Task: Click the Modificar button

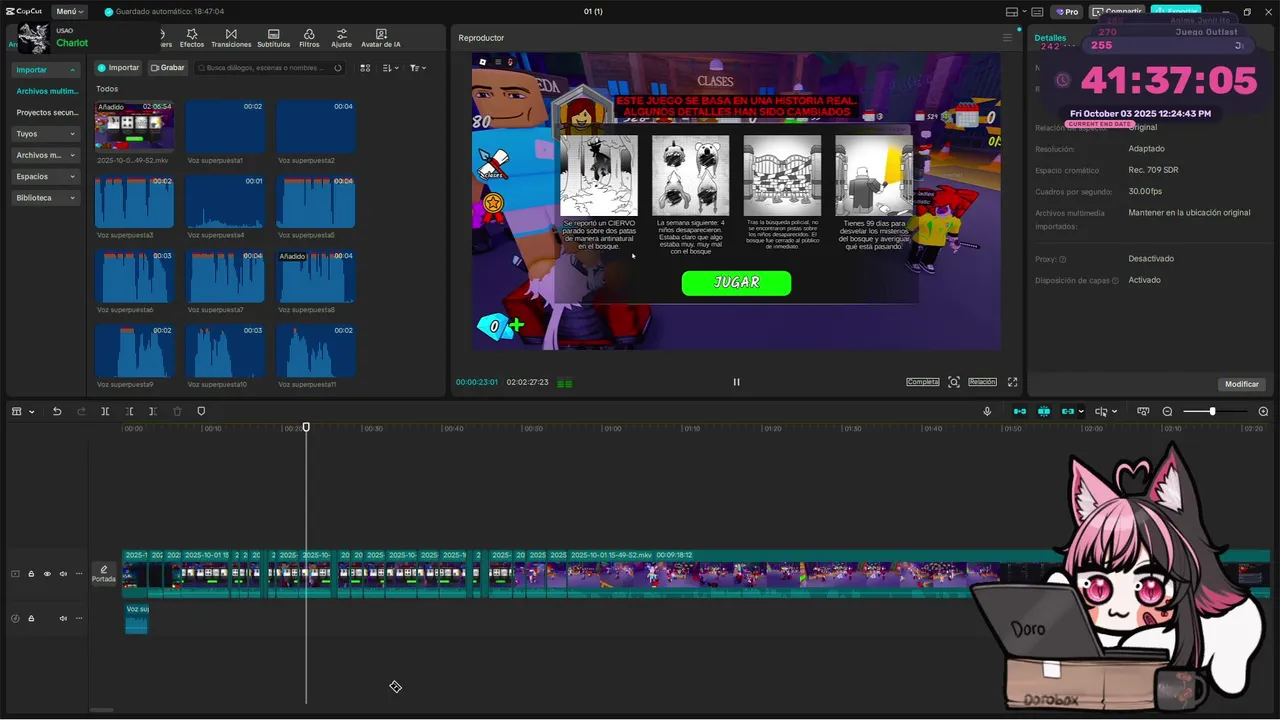Action: pos(1242,384)
